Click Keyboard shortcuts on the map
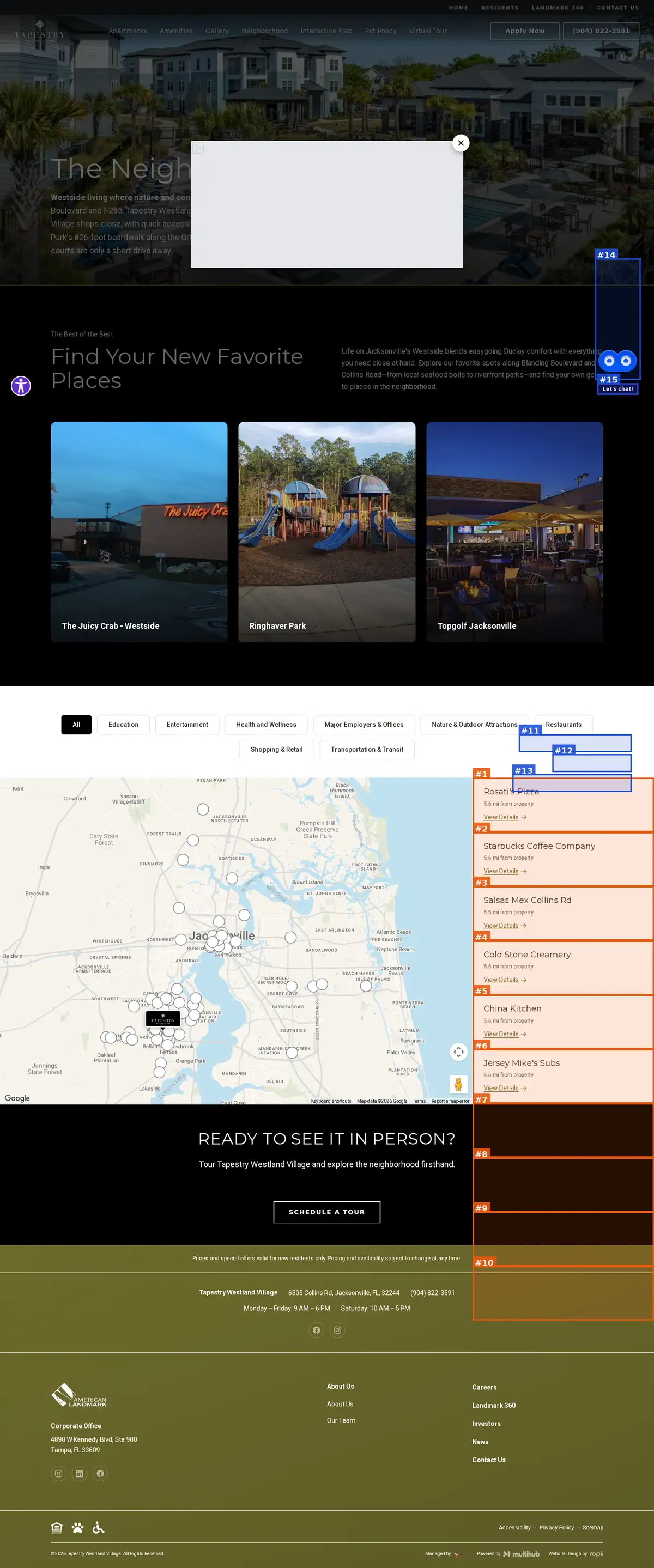The height and width of the screenshot is (1568, 654). point(331,1101)
